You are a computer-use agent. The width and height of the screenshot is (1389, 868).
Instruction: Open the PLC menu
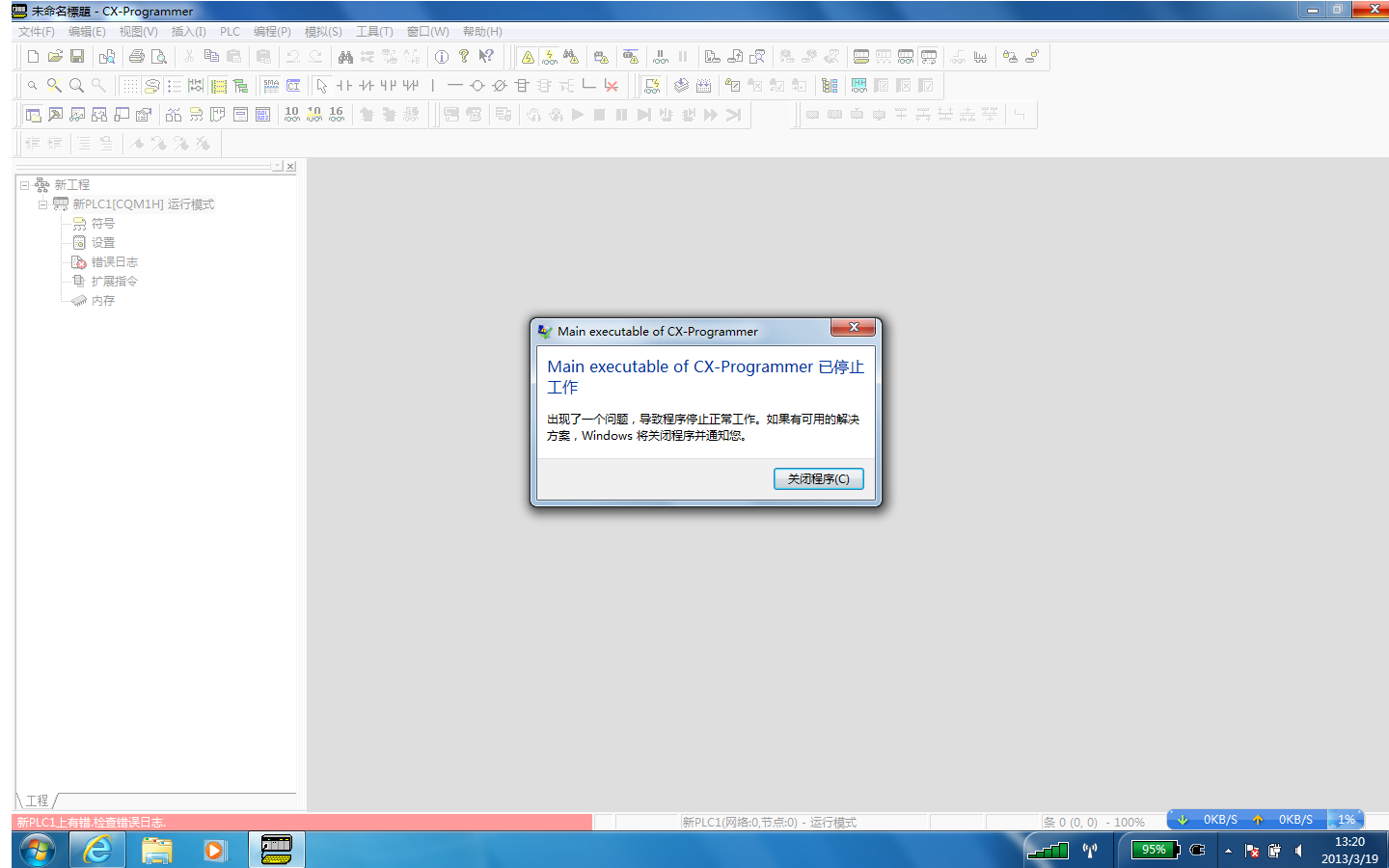coord(230,32)
